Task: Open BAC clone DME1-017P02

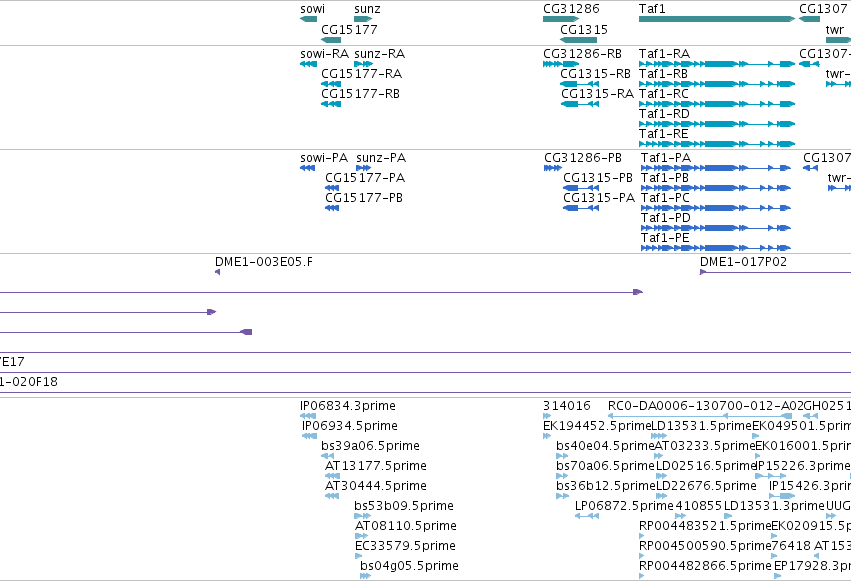Action: (x=776, y=272)
